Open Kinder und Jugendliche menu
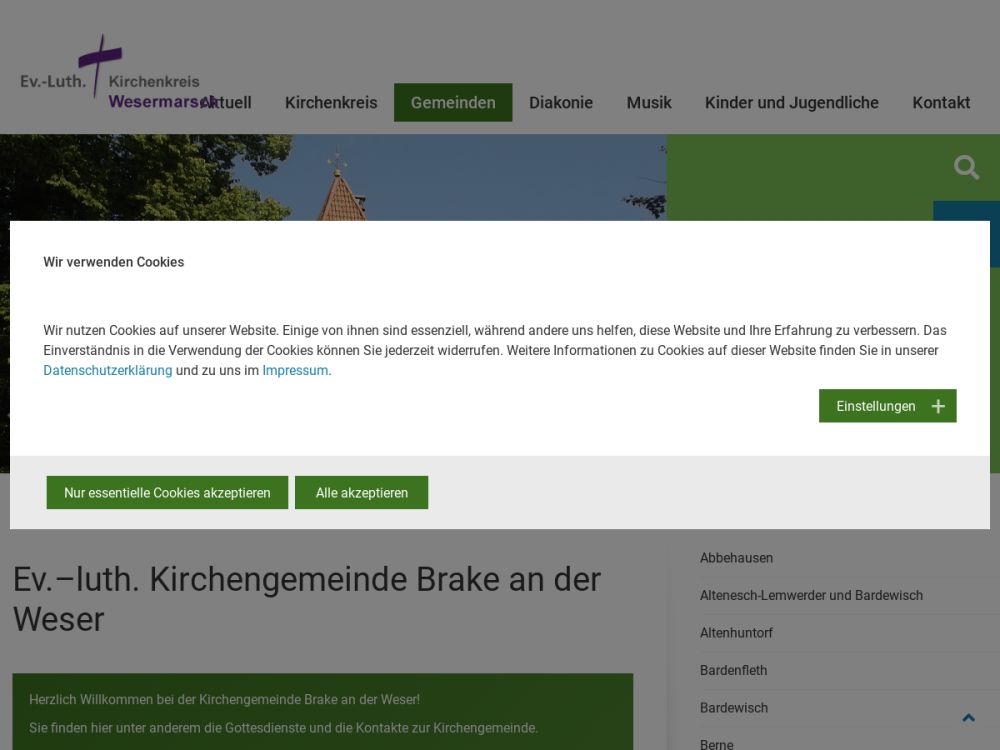This screenshot has width=1000, height=750. click(791, 103)
